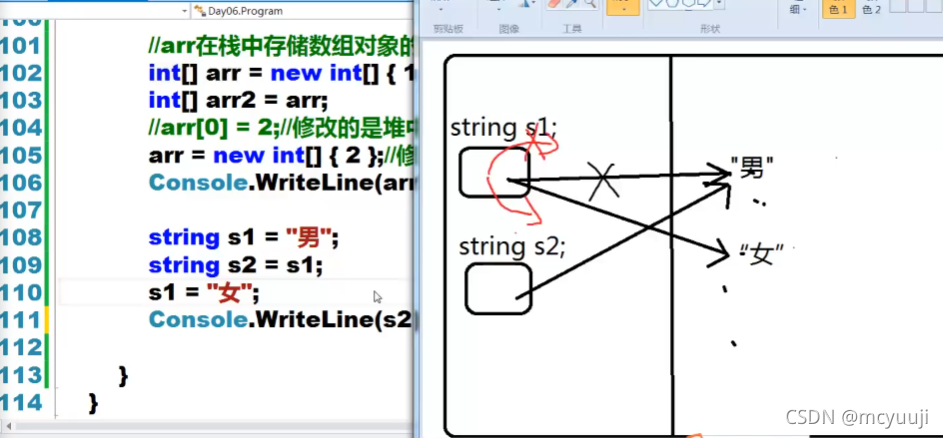Open the brushes dropdown highlighted orange
This screenshot has width=943, height=438.
623,7
